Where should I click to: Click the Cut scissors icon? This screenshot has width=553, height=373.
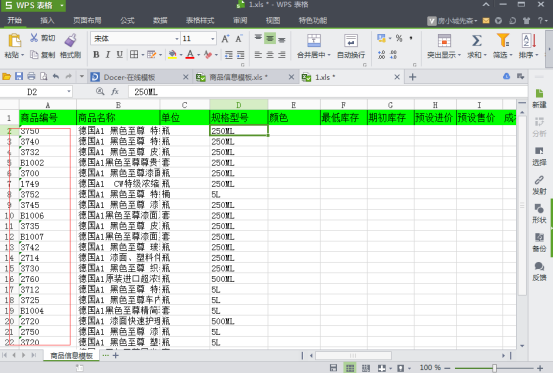click(34, 38)
